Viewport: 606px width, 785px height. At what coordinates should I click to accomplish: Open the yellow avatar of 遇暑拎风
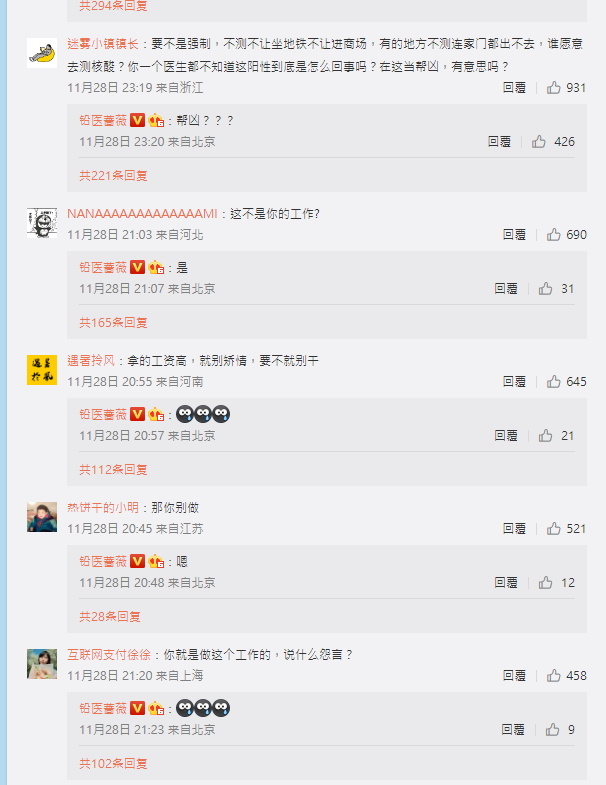(42, 370)
